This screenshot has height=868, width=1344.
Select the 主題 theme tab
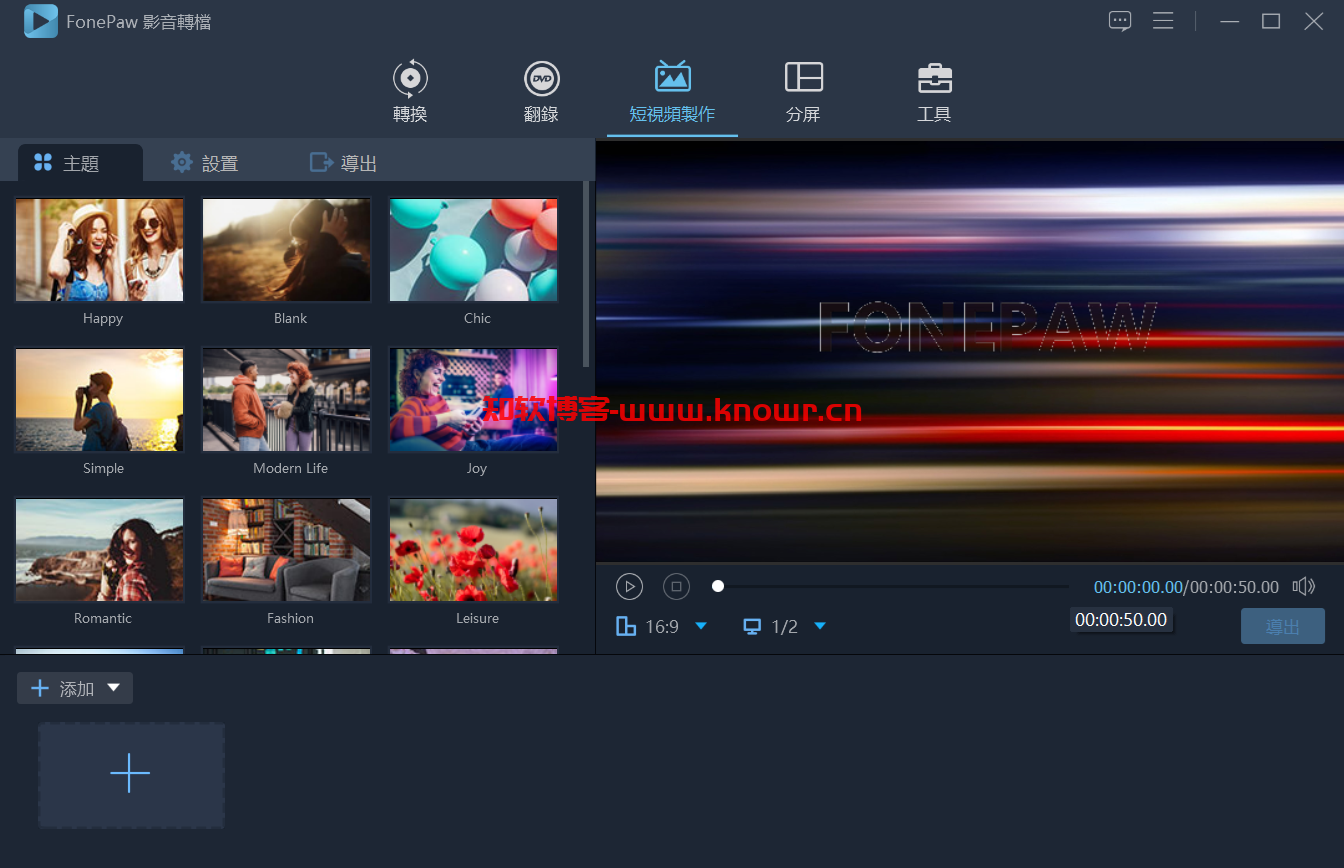pos(80,163)
